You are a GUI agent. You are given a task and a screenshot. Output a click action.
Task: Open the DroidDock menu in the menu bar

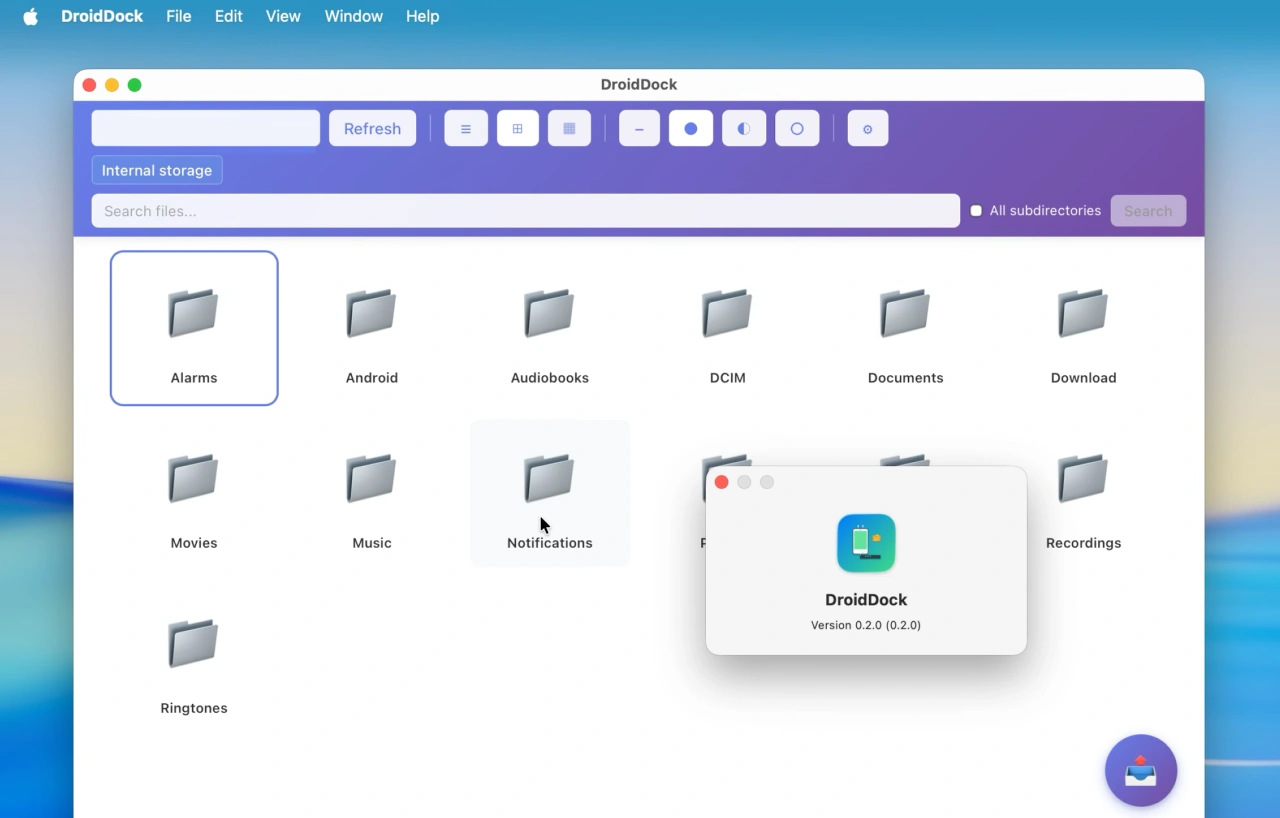click(101, 16)
